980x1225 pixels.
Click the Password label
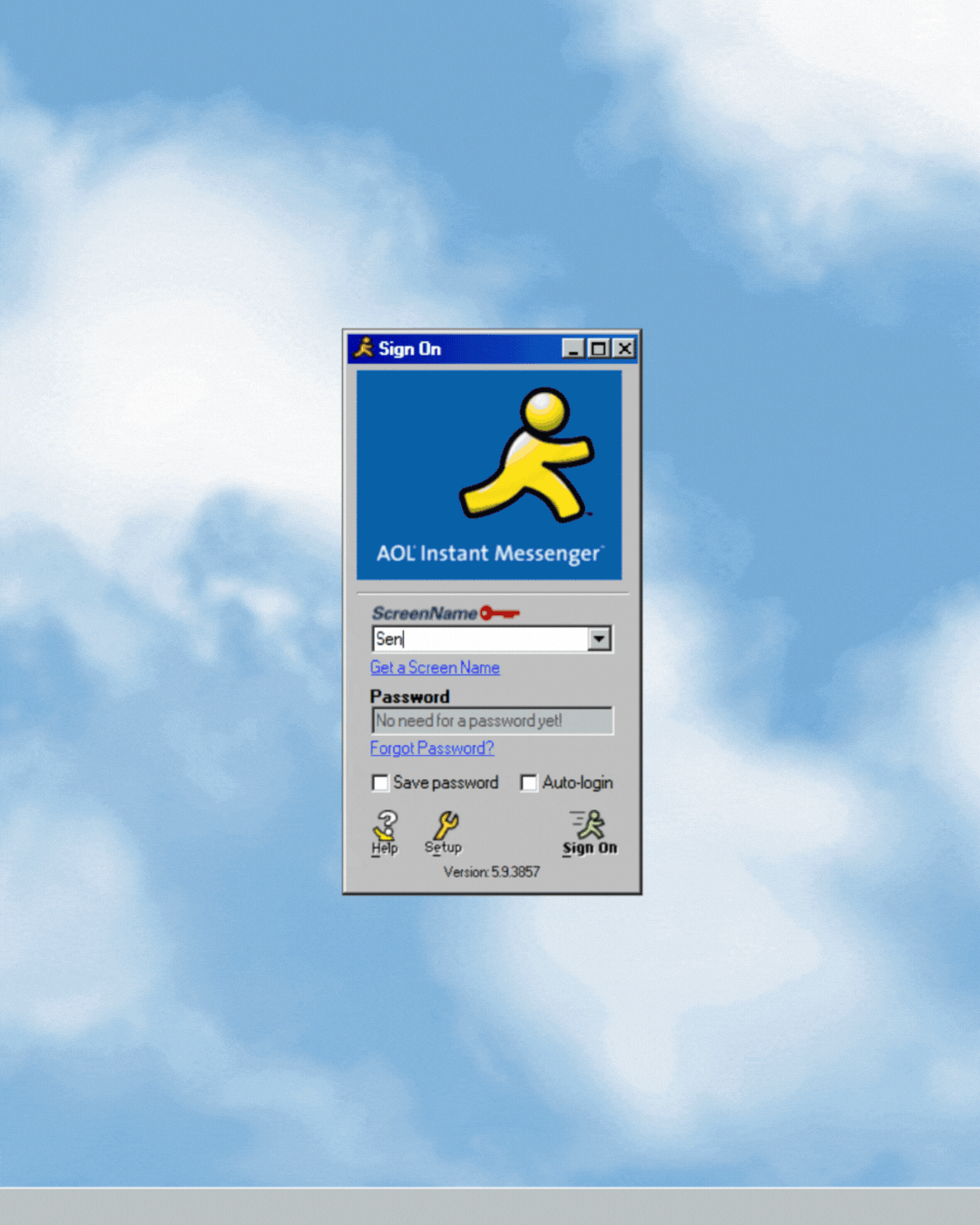click(410, 697)
